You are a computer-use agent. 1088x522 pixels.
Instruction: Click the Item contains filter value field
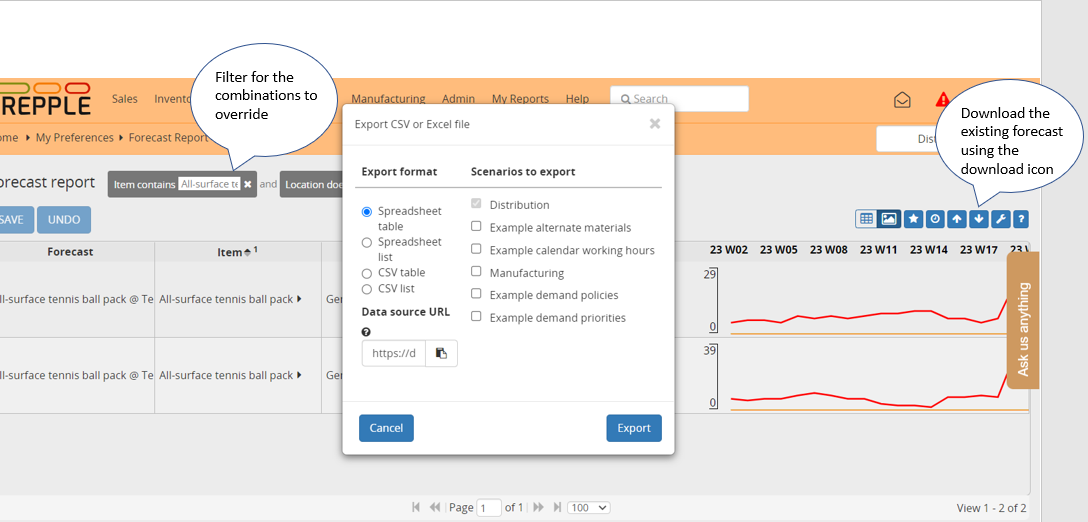(209, 184)
